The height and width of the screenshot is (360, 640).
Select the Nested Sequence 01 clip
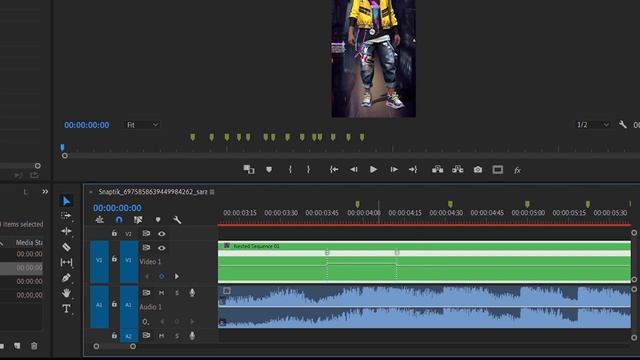424,262
